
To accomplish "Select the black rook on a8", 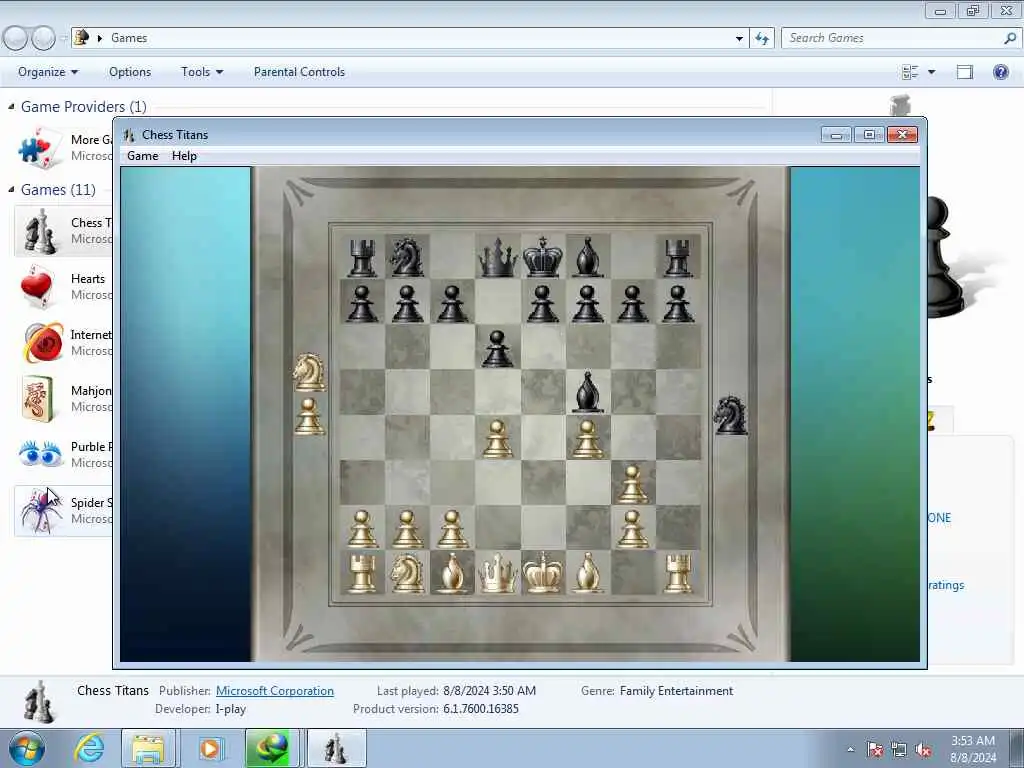I will [362, 257].
